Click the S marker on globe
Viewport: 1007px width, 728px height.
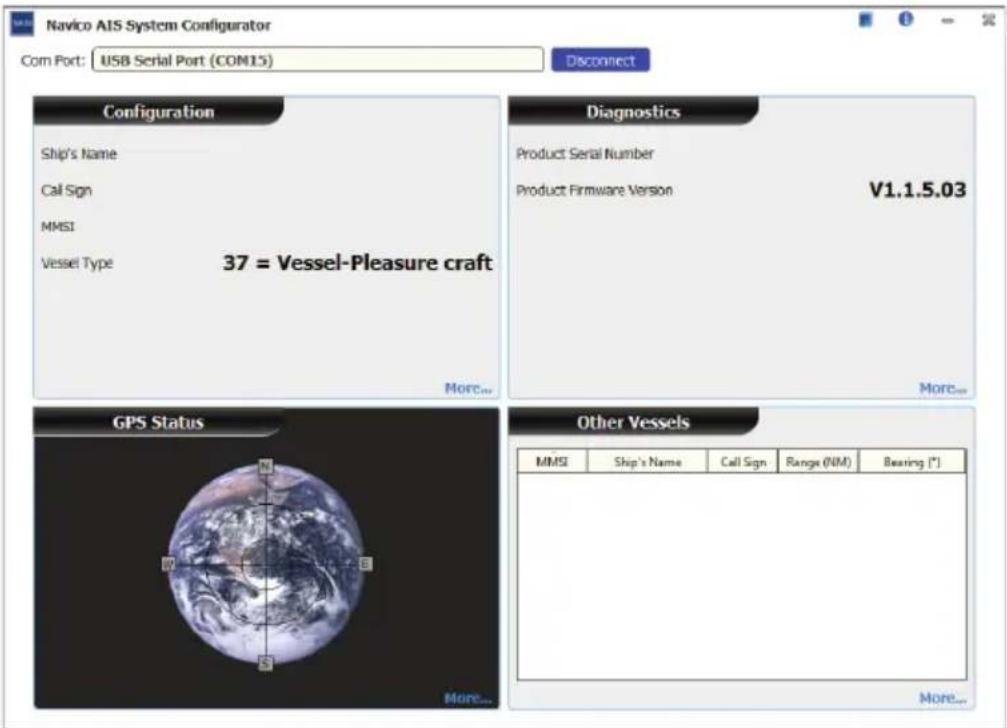[265, 663]
